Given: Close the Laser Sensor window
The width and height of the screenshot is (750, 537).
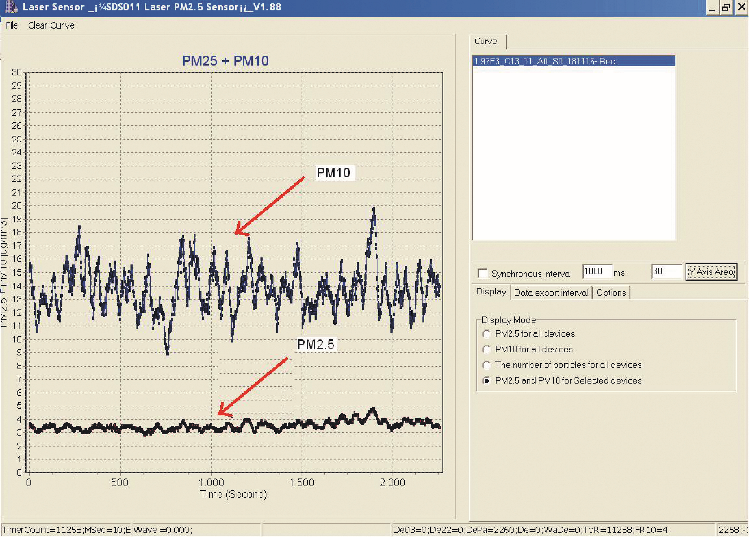Looking at the screenshot, I should [740, 7].
